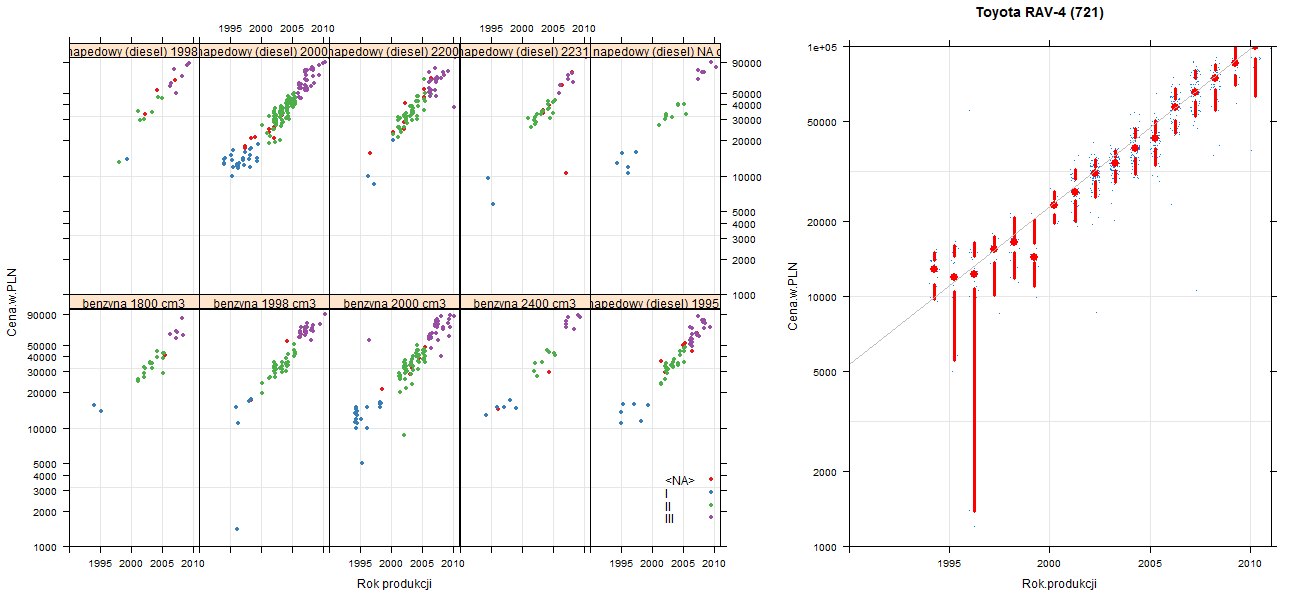Click the "10000" tick on the Toyota plot

click(822, 296)
